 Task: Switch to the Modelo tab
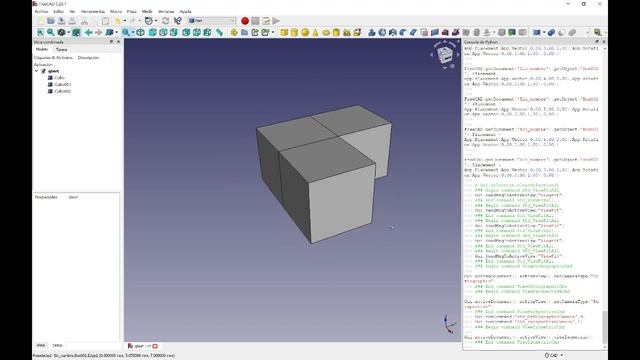42,49
